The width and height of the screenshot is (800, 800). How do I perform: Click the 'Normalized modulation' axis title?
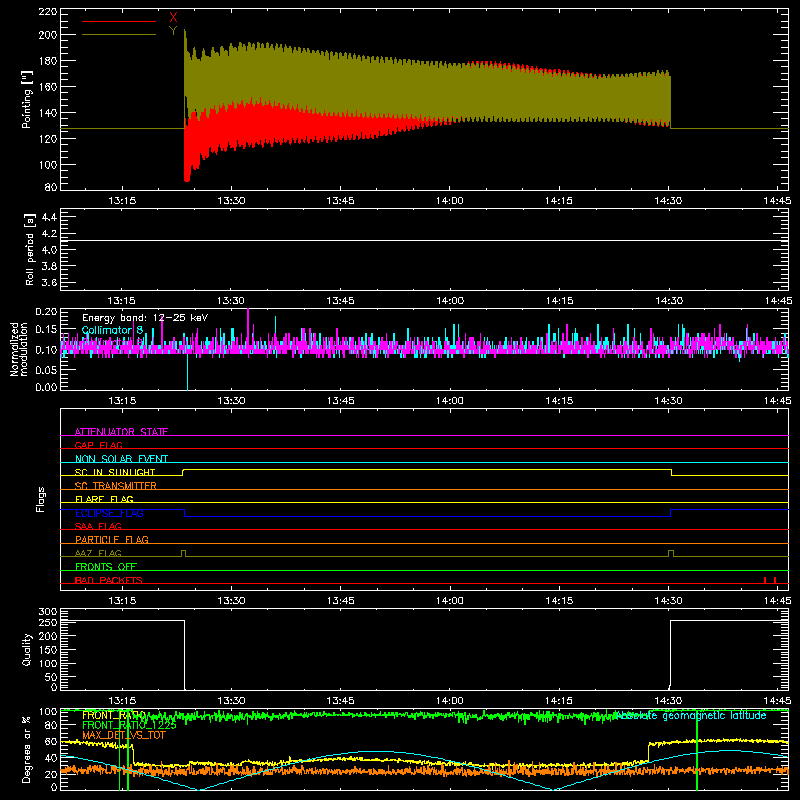[19, 349]
